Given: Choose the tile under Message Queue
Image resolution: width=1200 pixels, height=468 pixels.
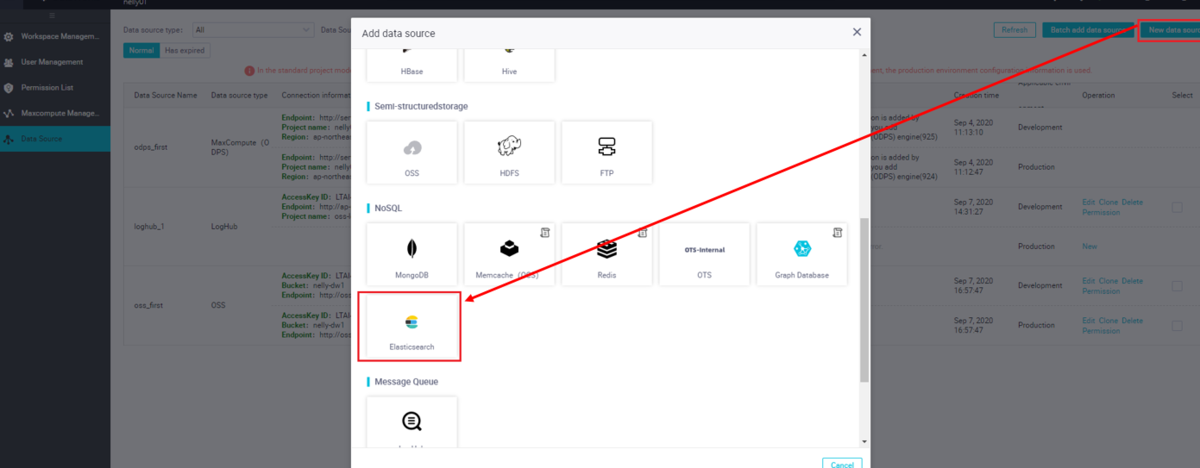Looking at the screenshot, I should tap(412, 424).
